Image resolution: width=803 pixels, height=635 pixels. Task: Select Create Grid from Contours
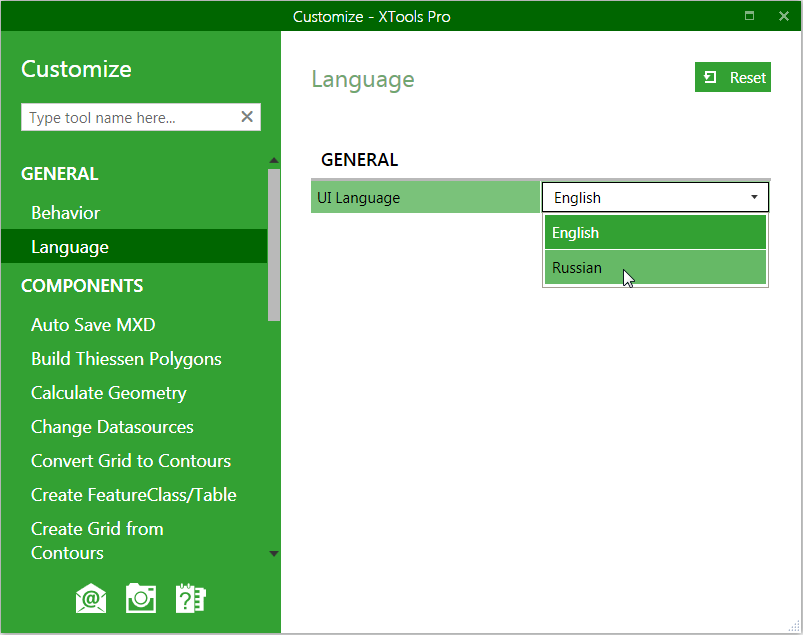[x=97, y=541]
